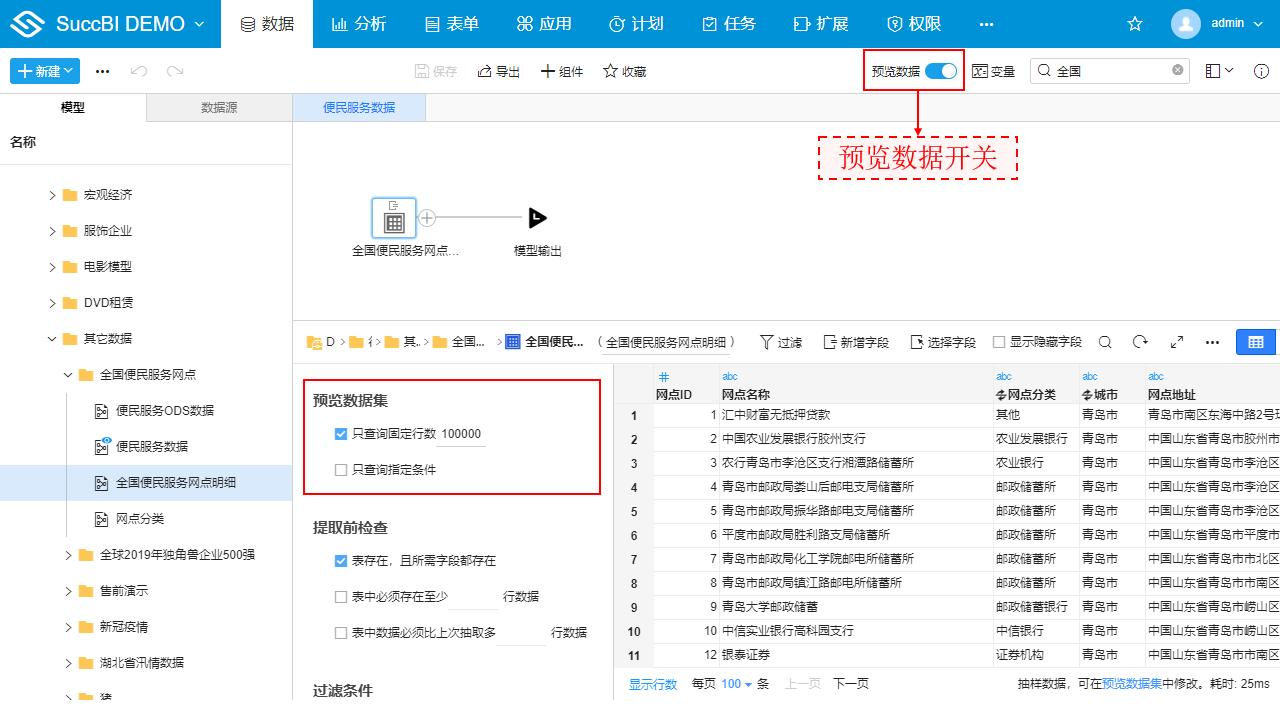
Task: Click the blue table view icon
Action: pyautogui.click(x=1256, y=341)
